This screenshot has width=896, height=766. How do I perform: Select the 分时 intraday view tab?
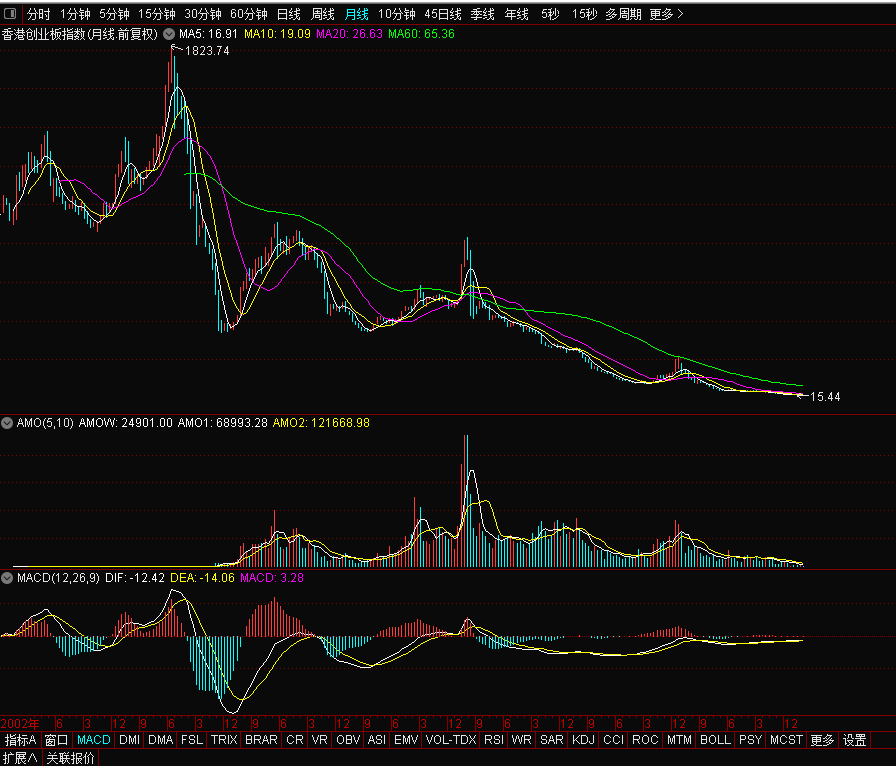[38, 14]
